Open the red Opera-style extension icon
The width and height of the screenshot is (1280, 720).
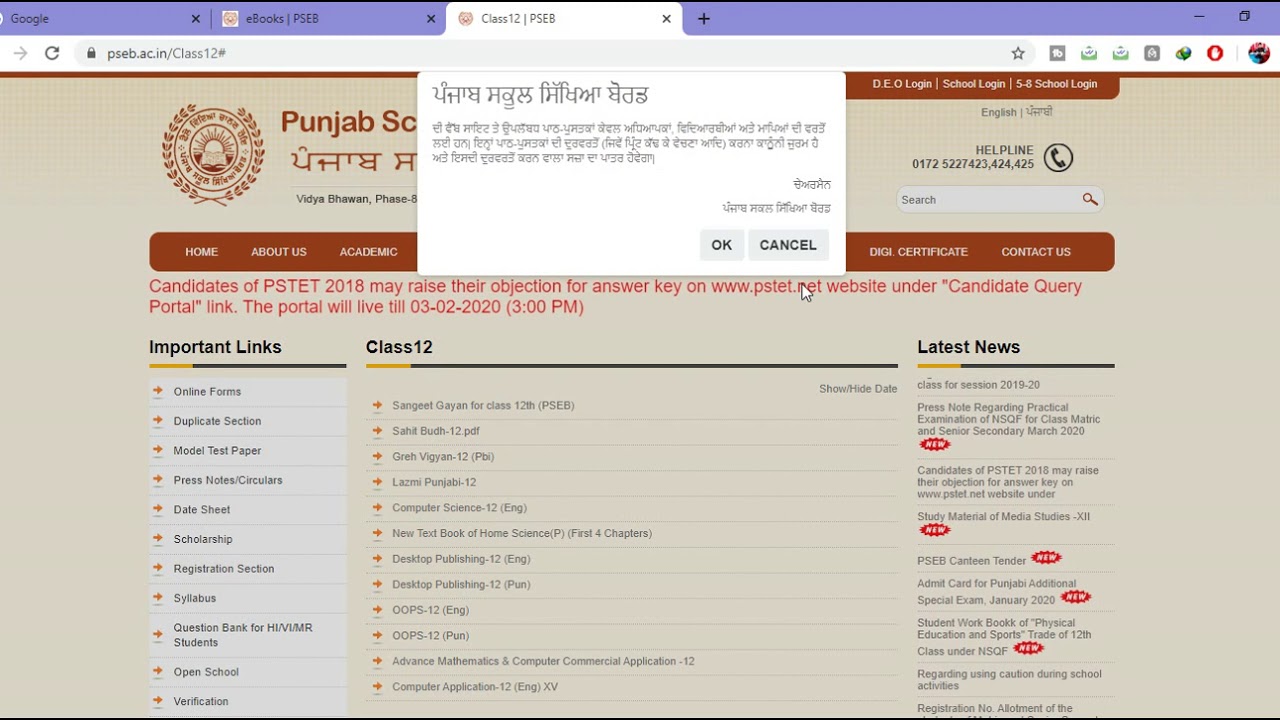pos(1215,53)
